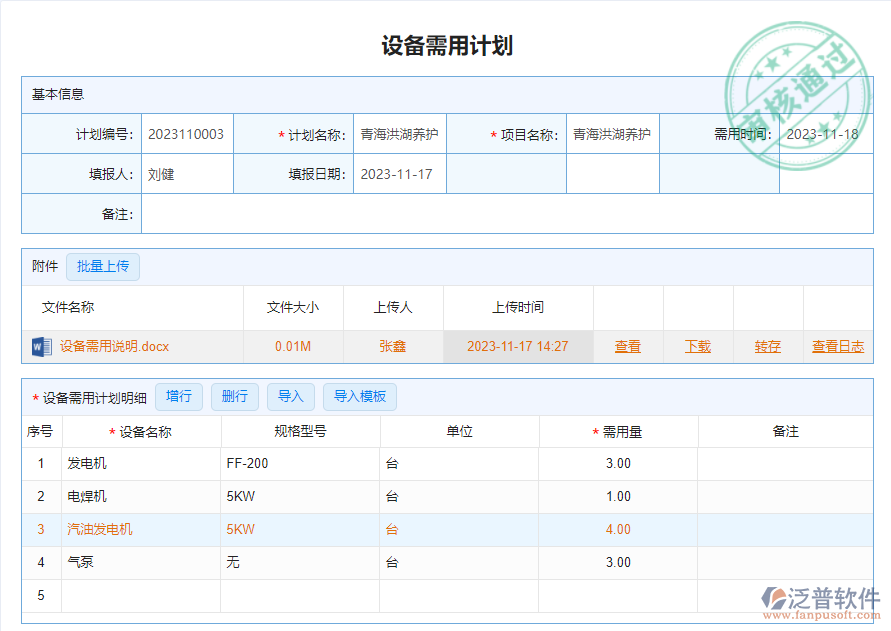Screen dimensions: 891x631
Task: Click the 批量上传 button
Action: click(x=102, y=266)
